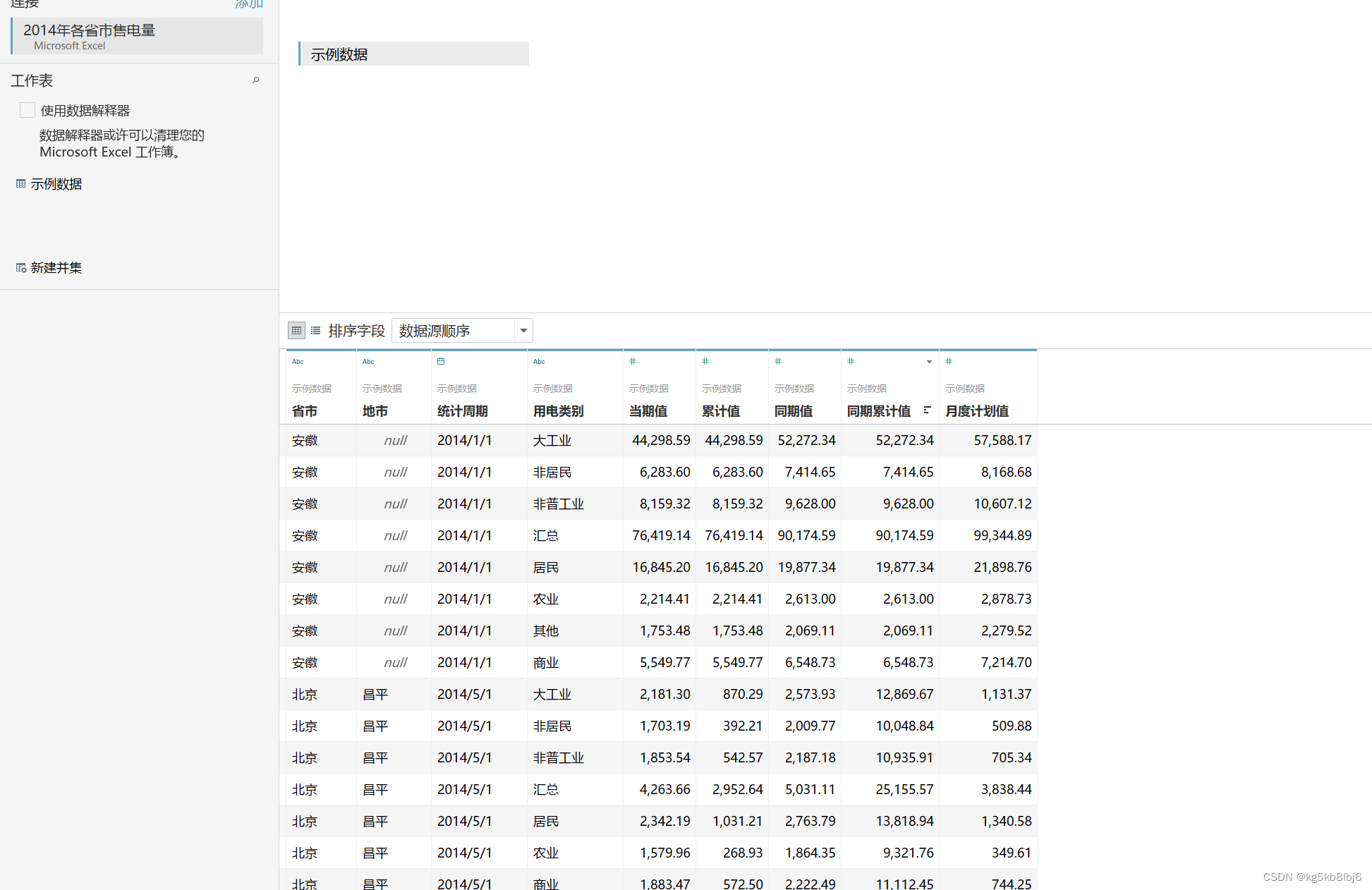
Task: Click Abc type icon above 地市 column
Action: point(368,362)
